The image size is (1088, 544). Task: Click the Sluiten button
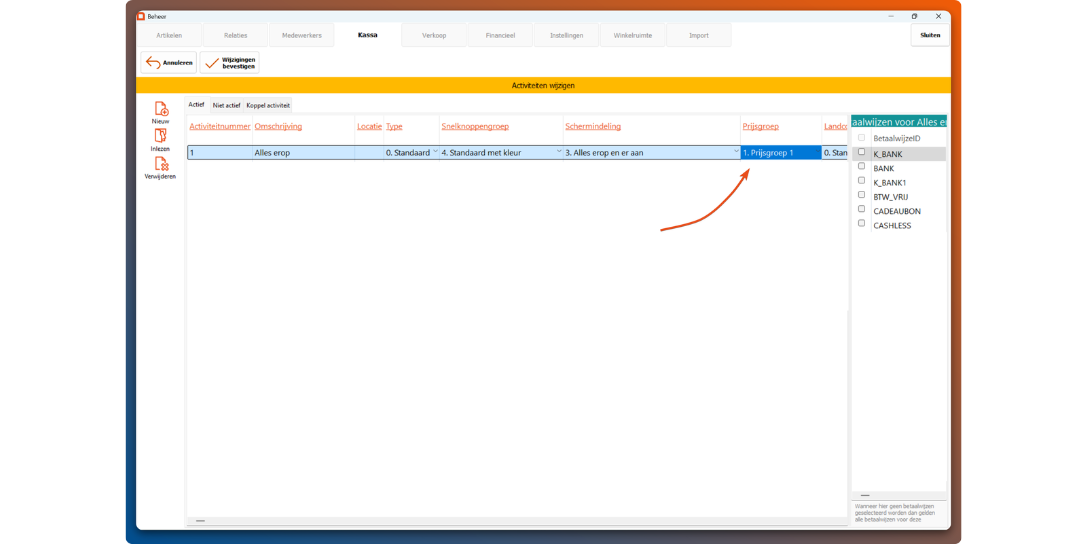[x=930, y=35]
